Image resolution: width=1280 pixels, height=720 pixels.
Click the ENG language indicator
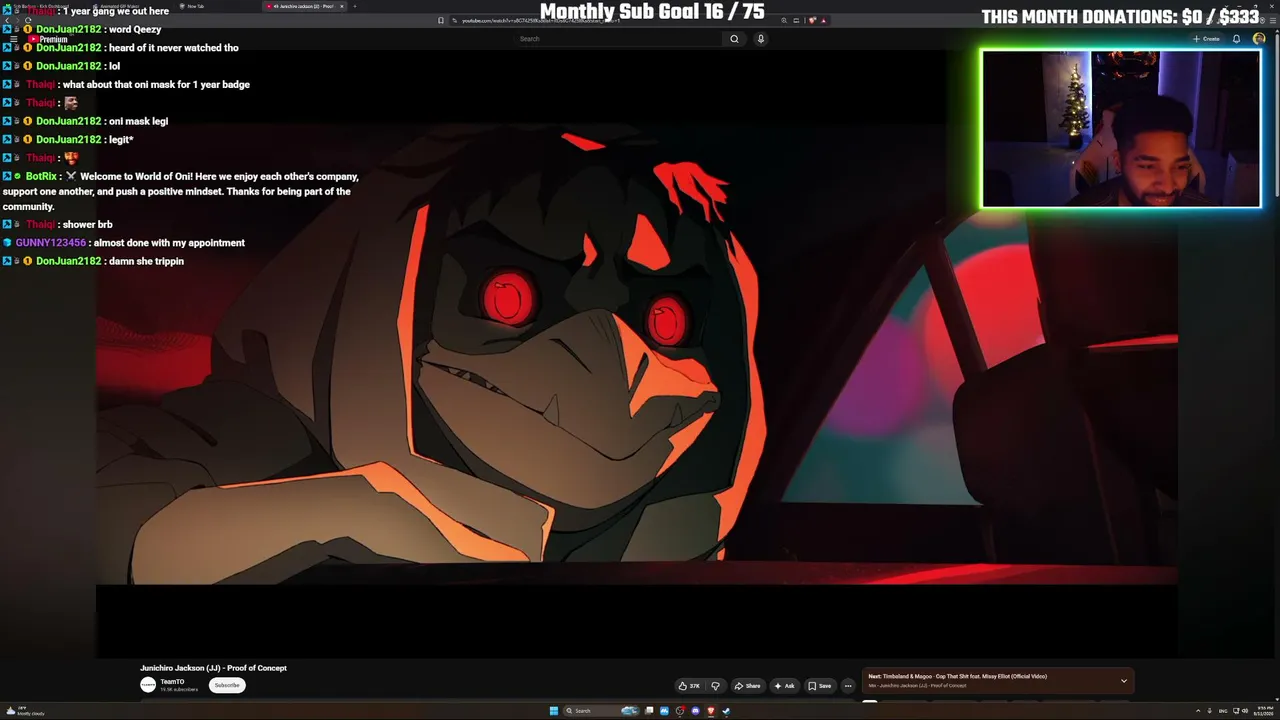coord(1223,711)
